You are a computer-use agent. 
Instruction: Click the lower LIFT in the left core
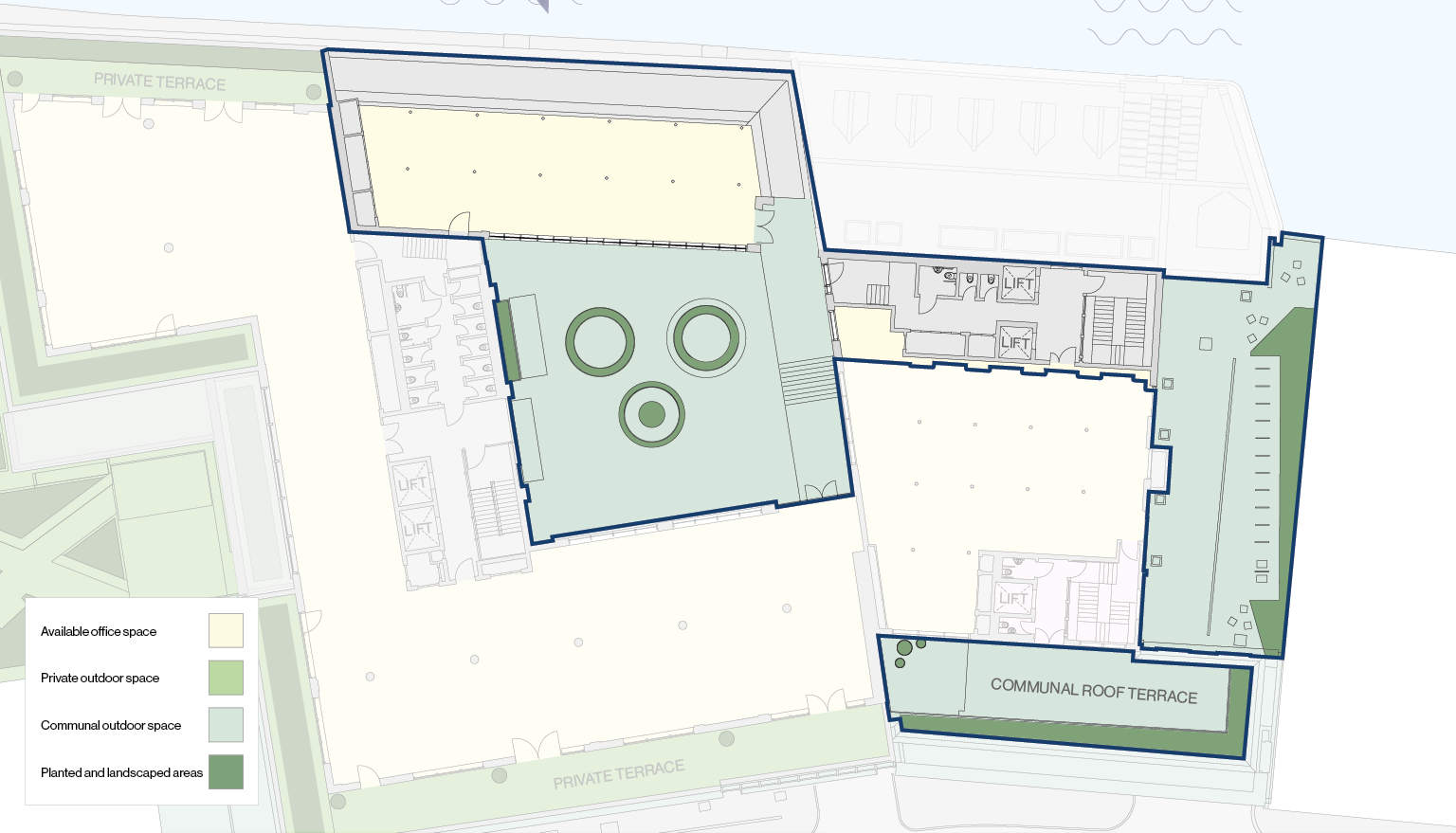coord(418,529)
